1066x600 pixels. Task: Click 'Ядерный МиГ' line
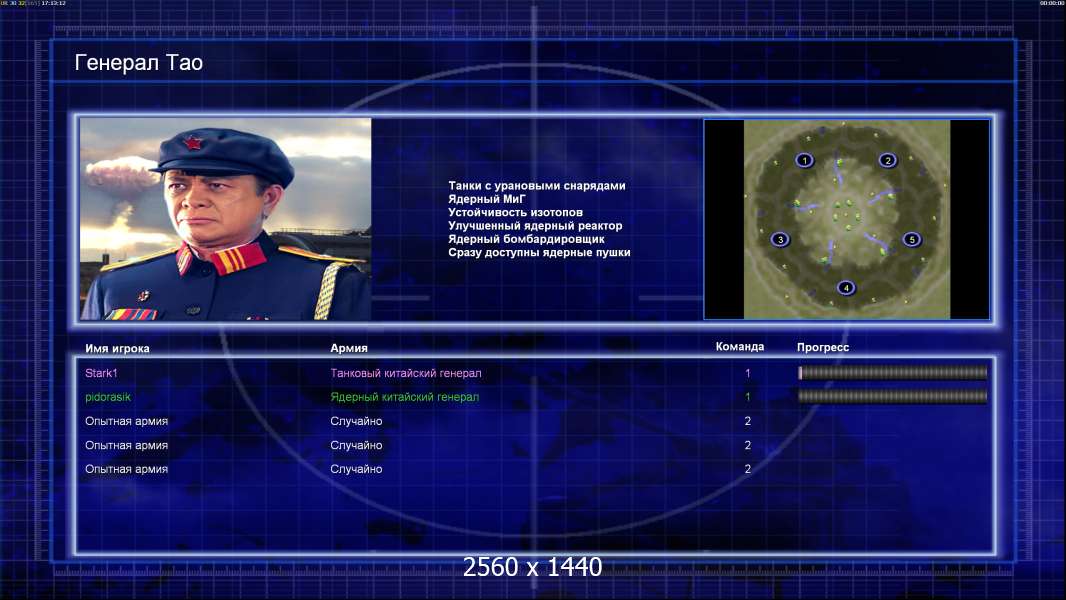point(487,199)
